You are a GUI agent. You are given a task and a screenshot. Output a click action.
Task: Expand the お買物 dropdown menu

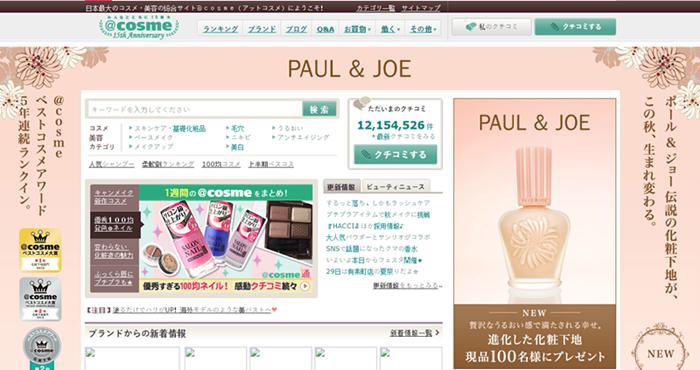tap(357, 29)
